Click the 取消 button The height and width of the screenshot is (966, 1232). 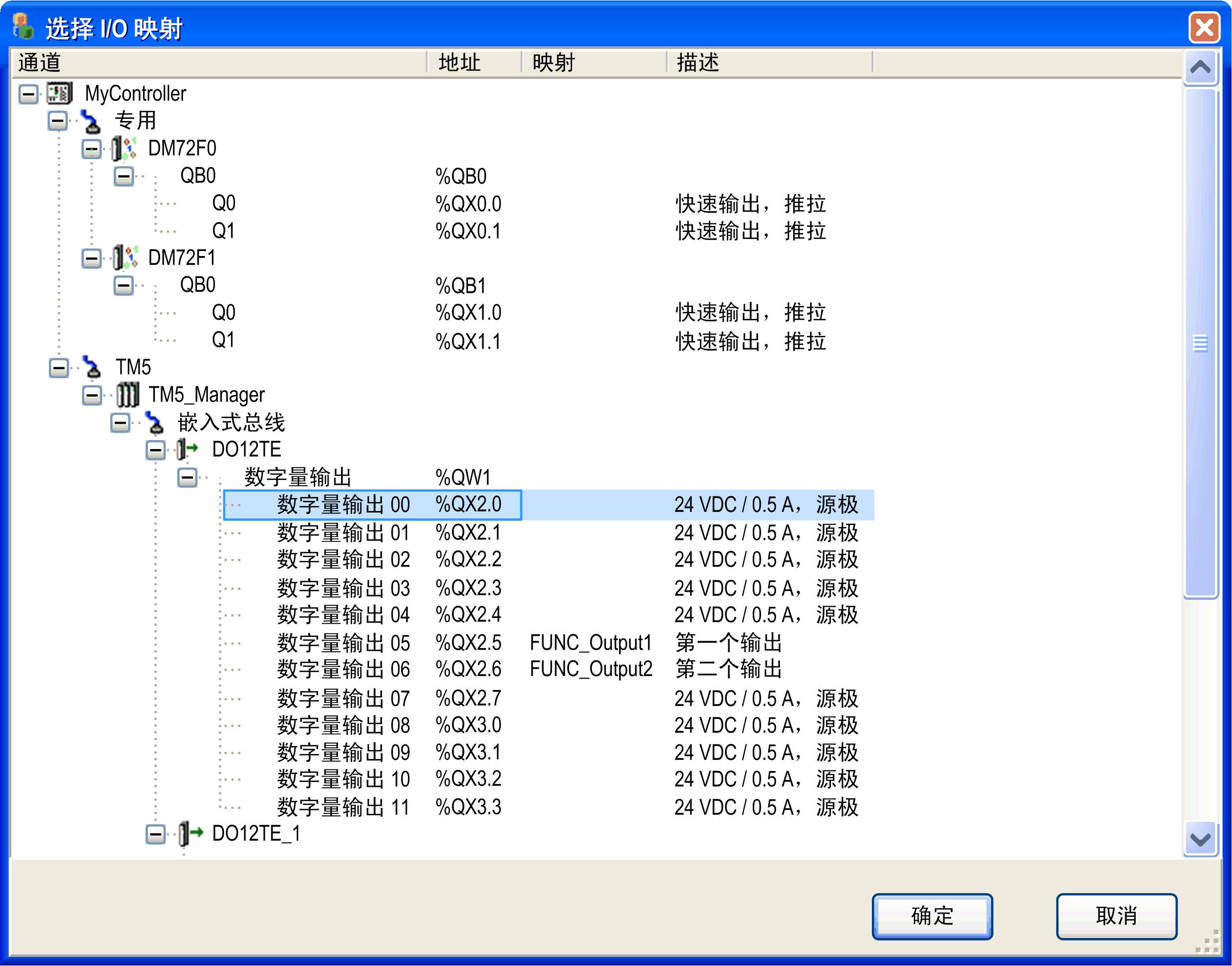click(1115, 916)
